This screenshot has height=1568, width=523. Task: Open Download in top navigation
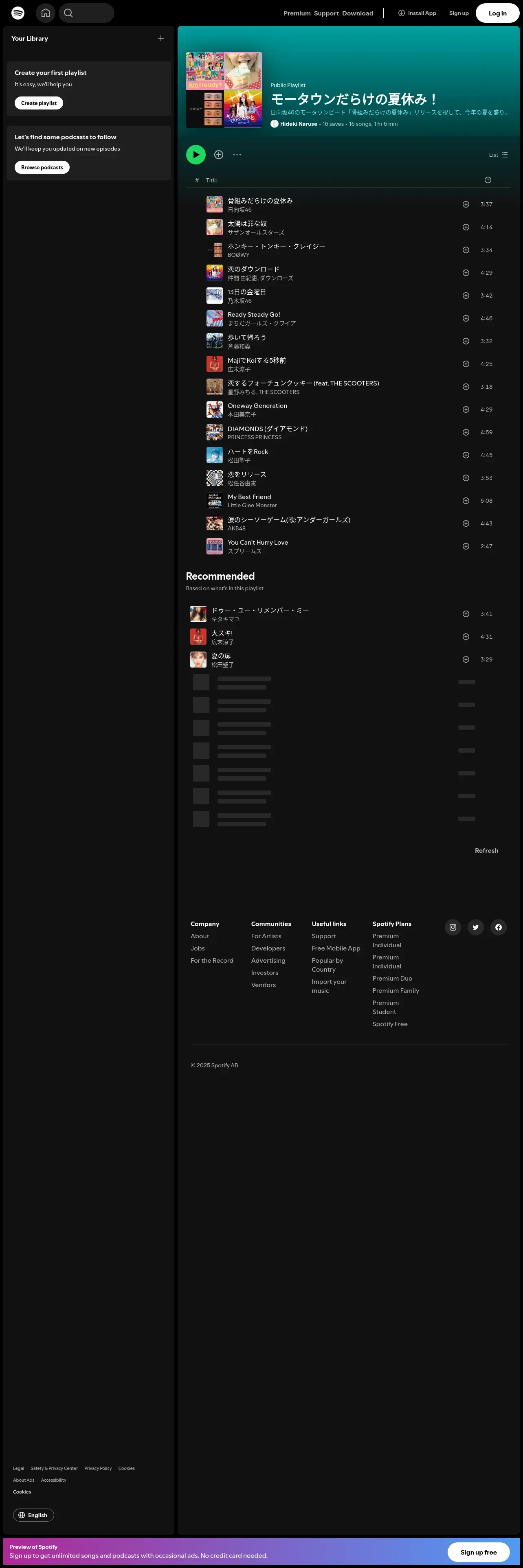[x=357, y=13]
